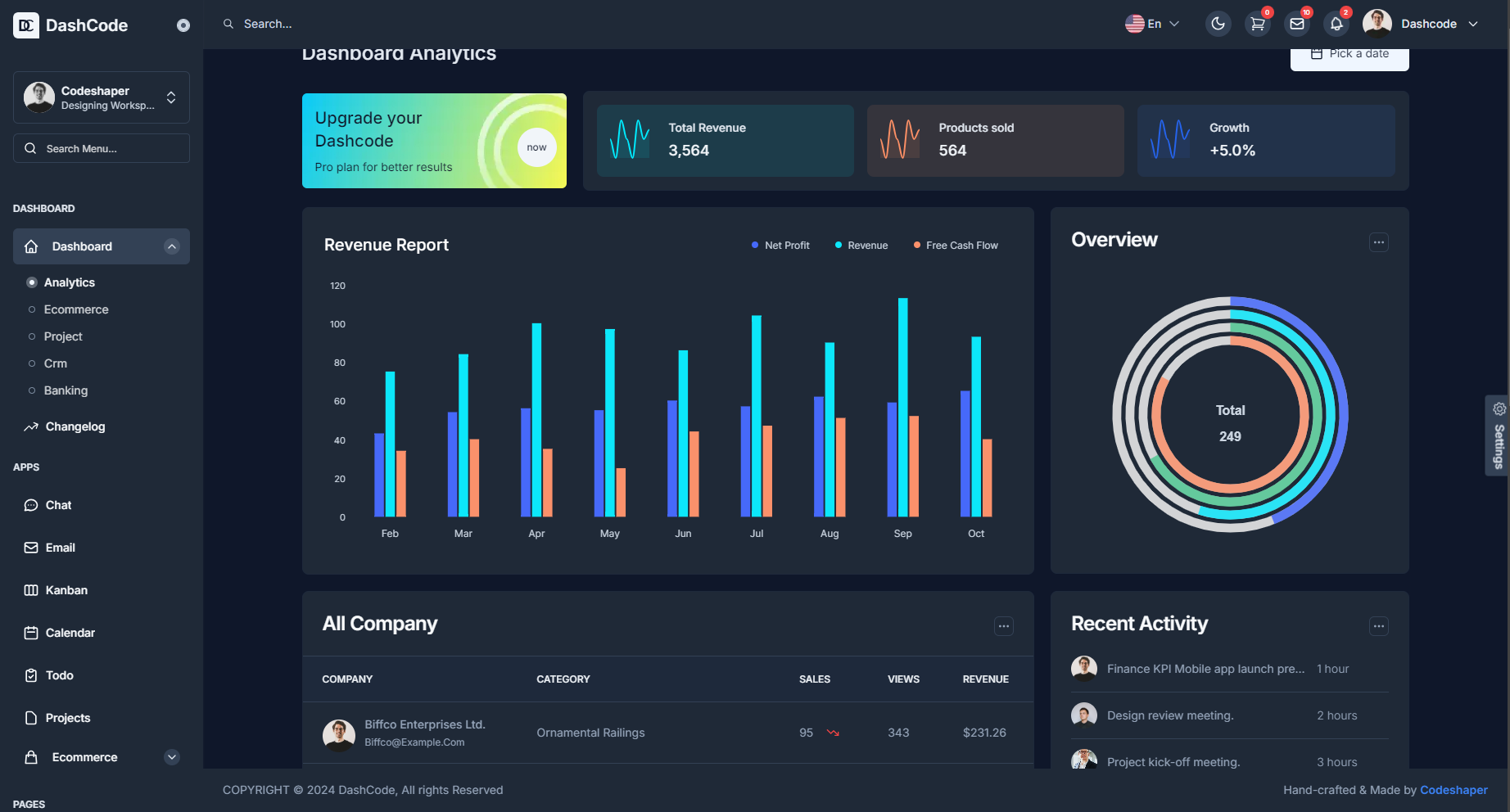Viewport: 1510px width, 812px height.
Task: Open the All Company options menu
Action: click(1004, 626)
